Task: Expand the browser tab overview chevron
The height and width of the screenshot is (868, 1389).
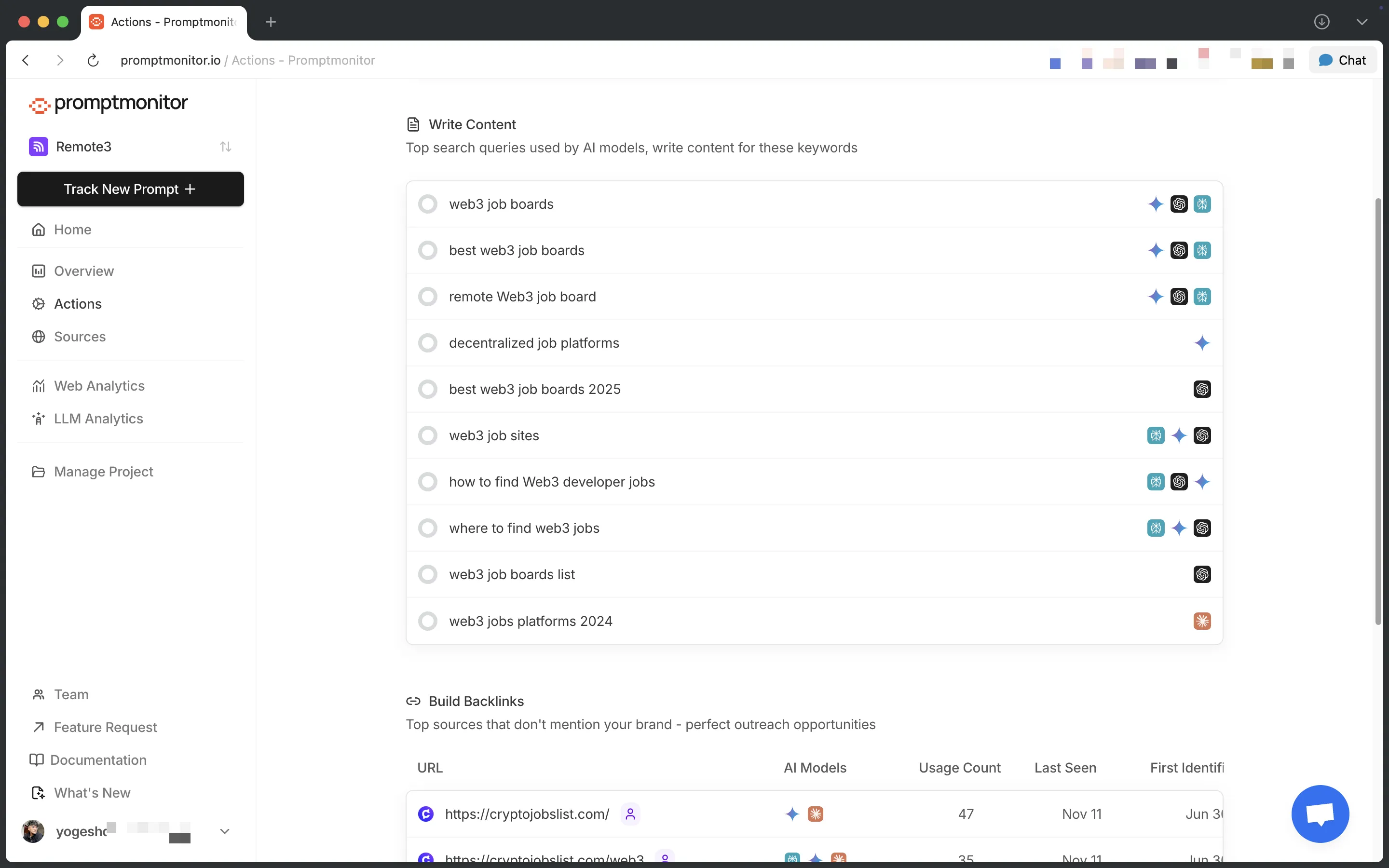Action: coord(1362,21)
